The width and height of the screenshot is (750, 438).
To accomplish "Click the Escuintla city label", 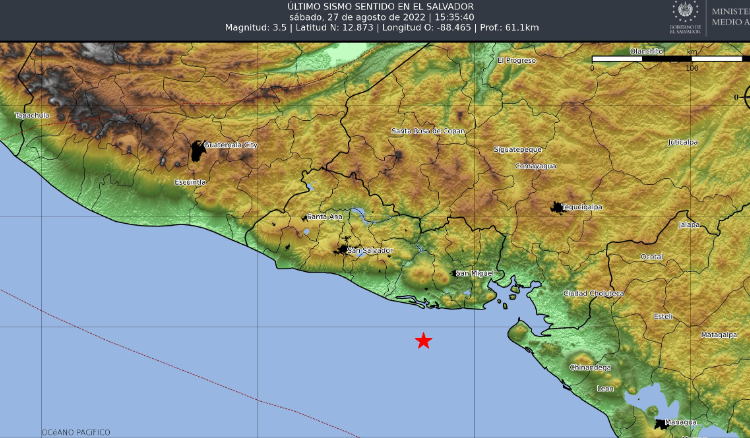I will 189,182.
